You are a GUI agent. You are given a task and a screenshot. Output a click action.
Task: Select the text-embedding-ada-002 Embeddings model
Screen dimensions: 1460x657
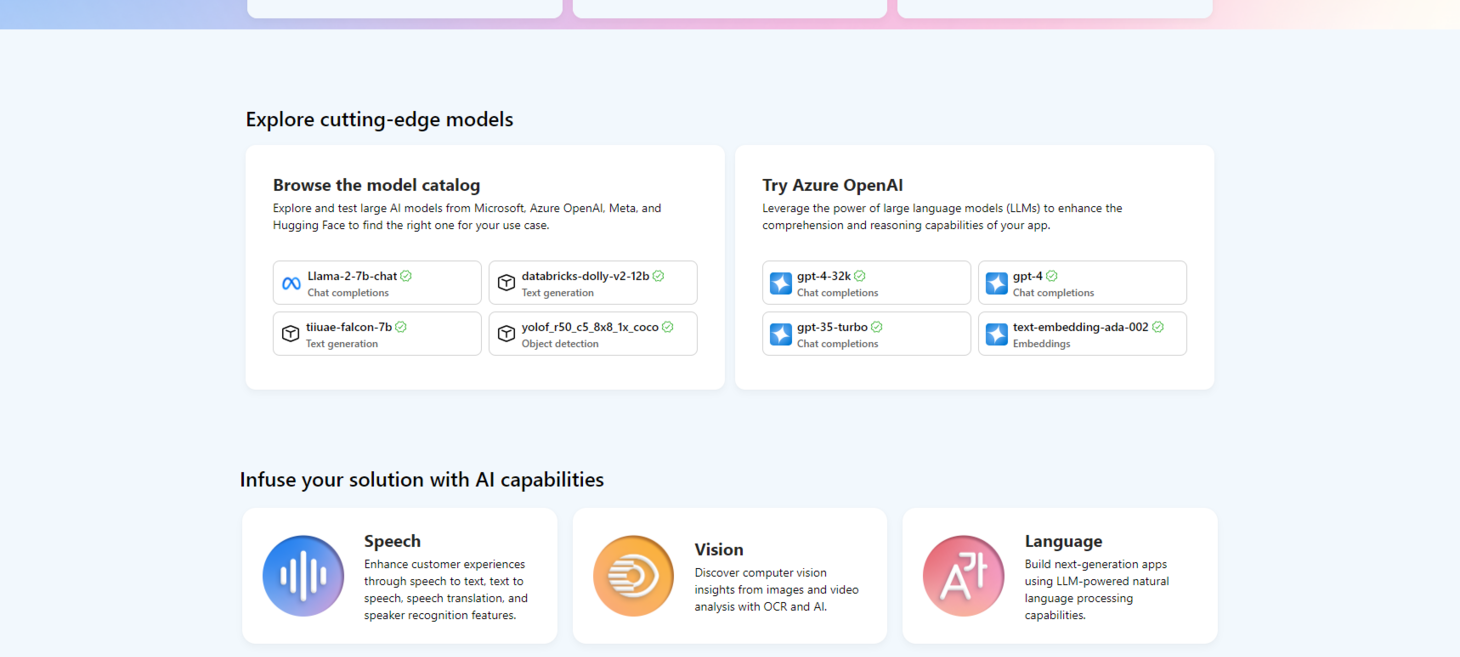1082,333
